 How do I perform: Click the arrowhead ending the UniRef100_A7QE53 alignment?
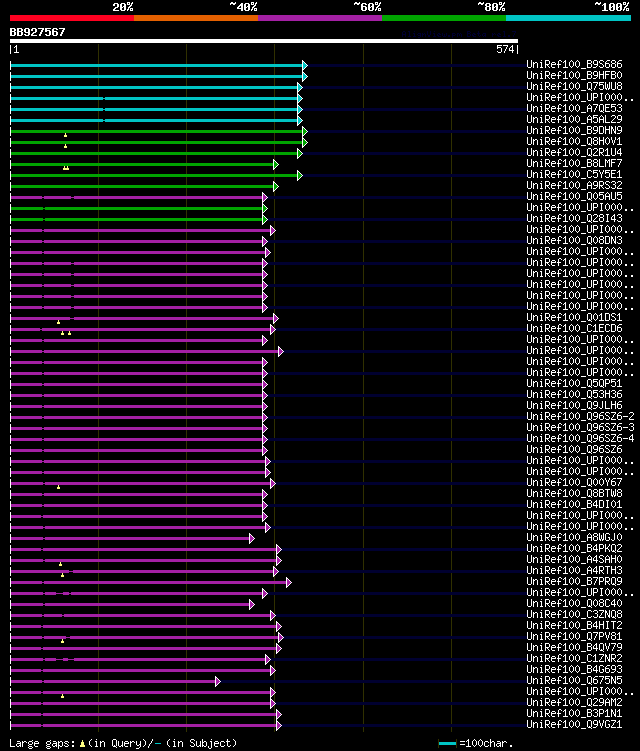pos(300,109)
